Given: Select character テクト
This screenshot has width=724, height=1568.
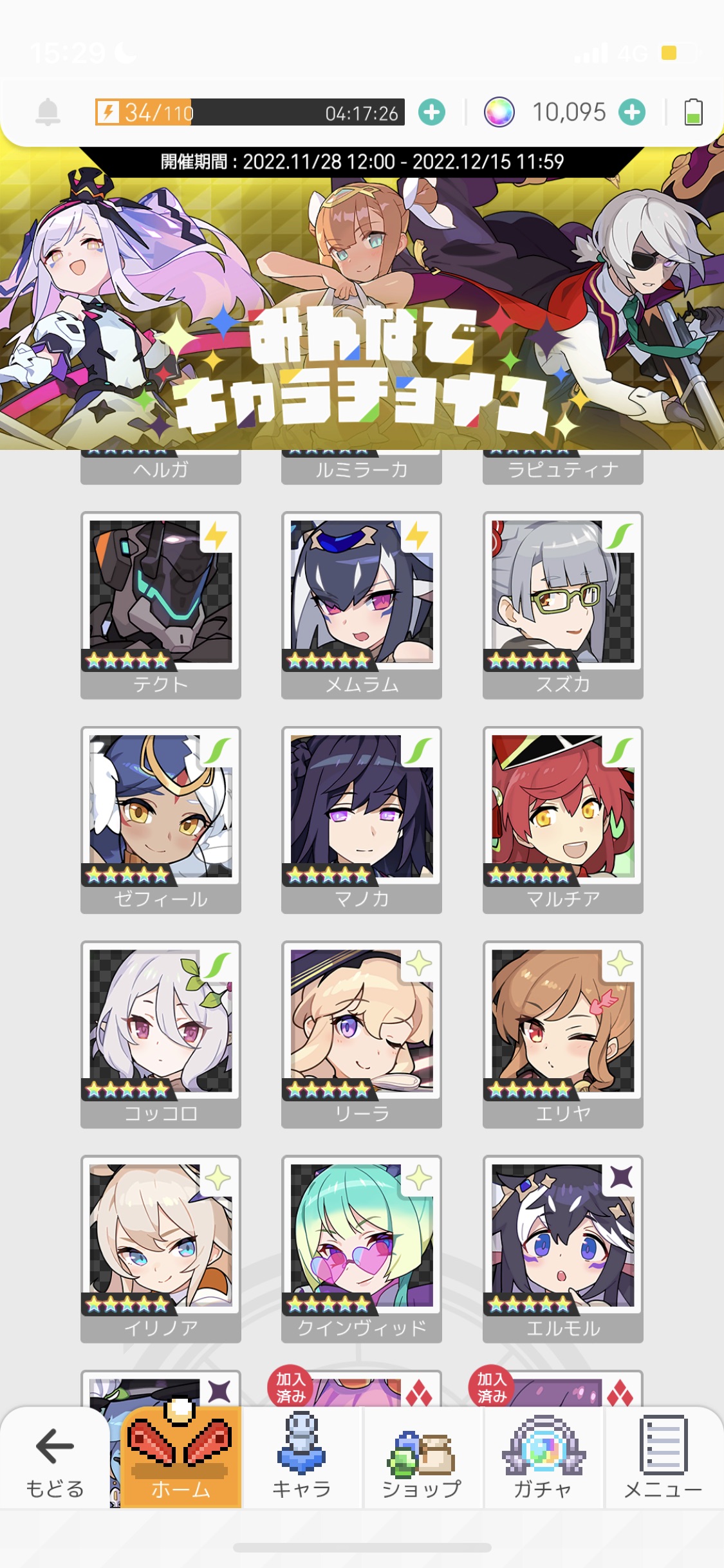Looking at the screenshot, I should tap(161, 605).
